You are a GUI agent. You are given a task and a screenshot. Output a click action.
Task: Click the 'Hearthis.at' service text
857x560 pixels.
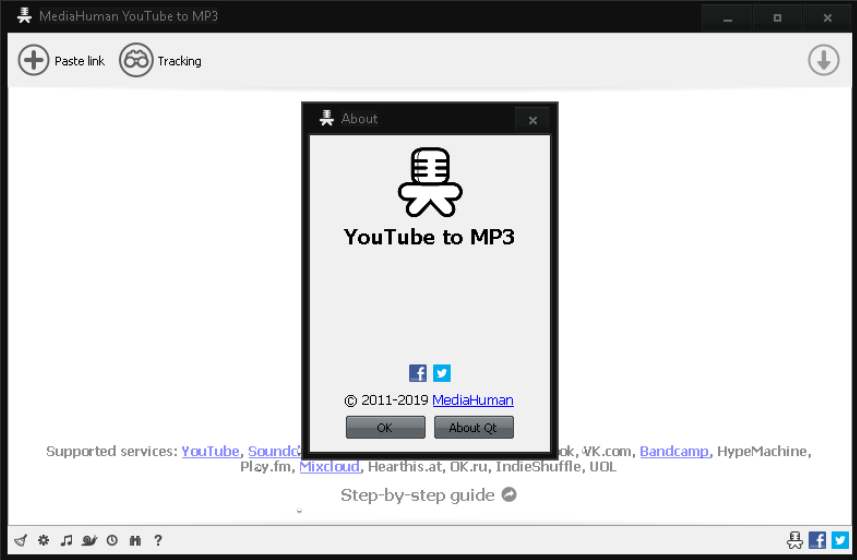404,467
